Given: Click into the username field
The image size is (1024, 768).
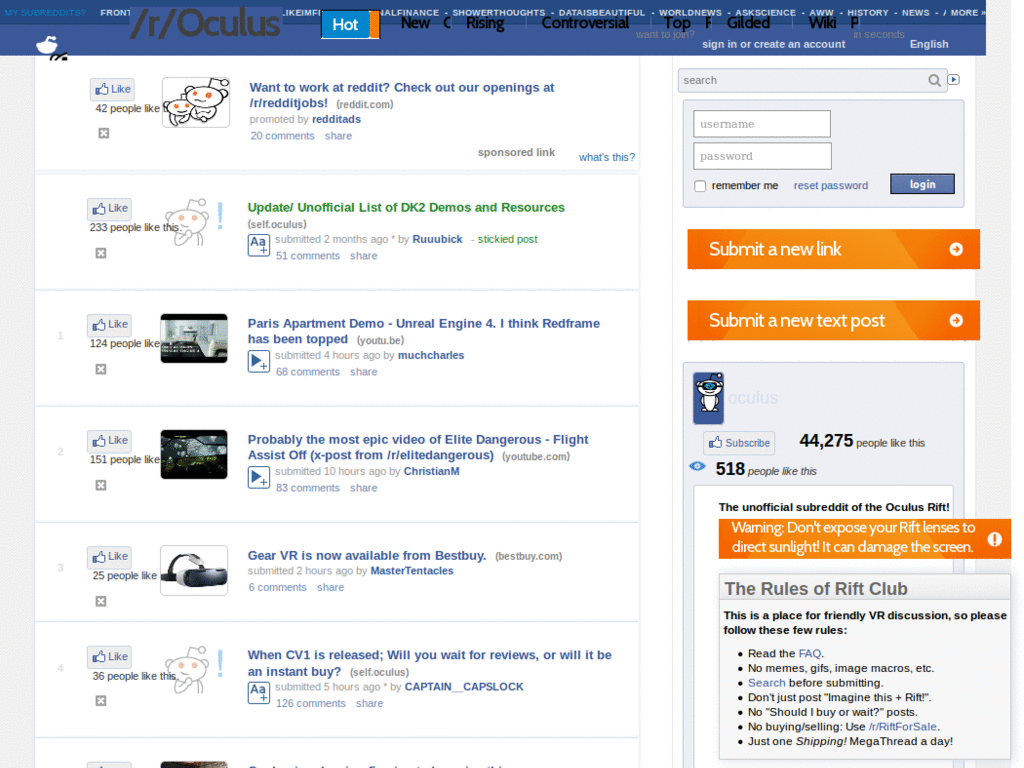Looking at the screenshot, I should click(x=762, y=124).
